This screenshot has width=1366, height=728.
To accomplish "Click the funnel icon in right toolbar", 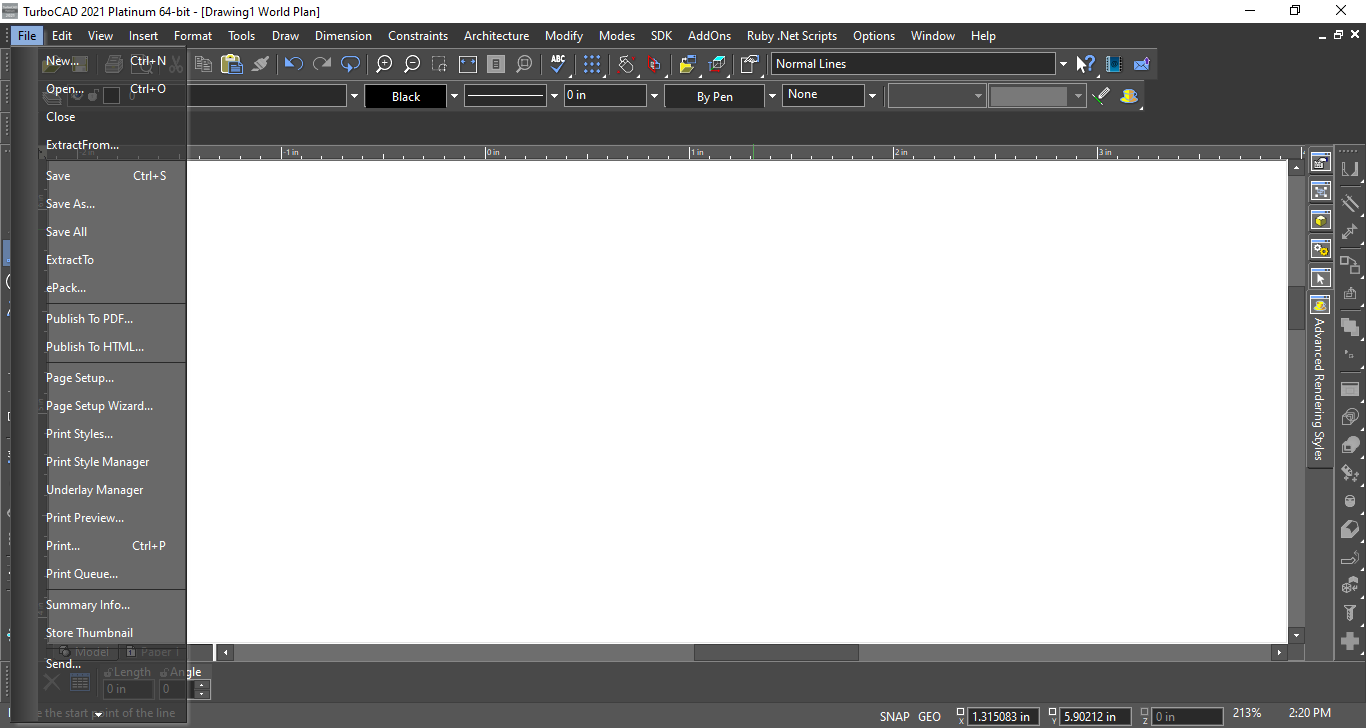I will 1350,613.
